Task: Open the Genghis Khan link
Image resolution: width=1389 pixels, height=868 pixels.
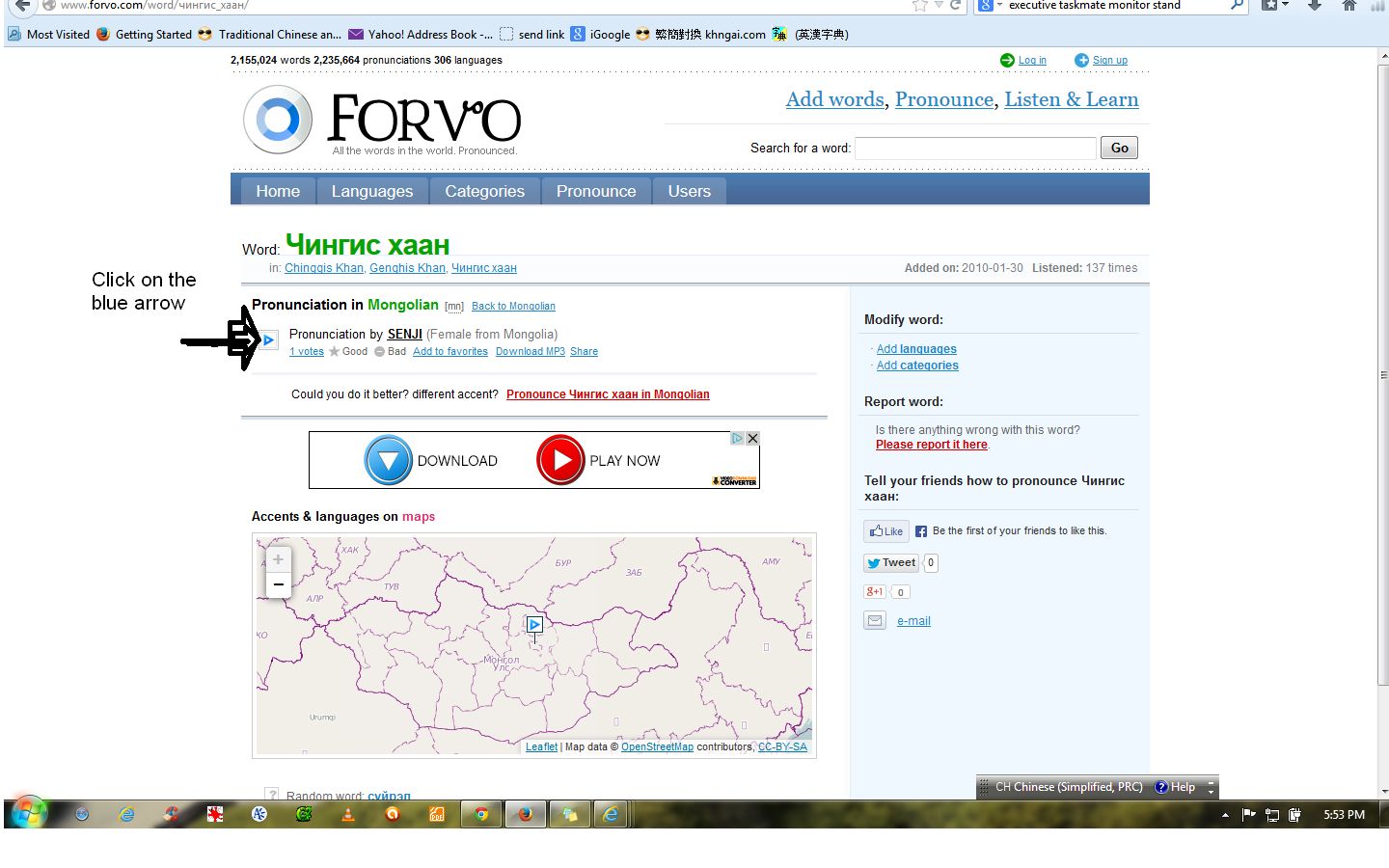Action: click(408, 268)
